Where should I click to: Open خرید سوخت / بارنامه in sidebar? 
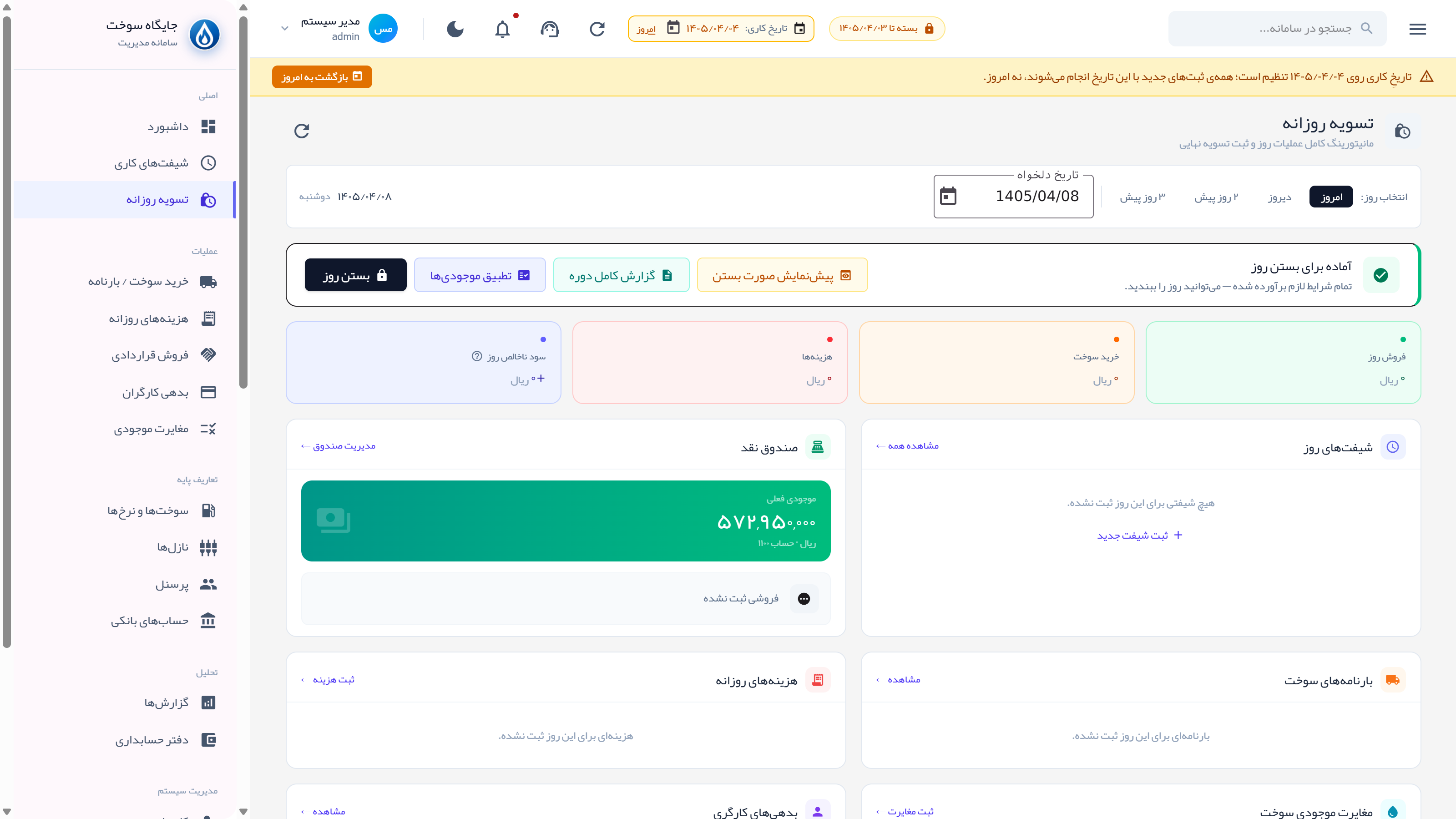coord(124,282)
